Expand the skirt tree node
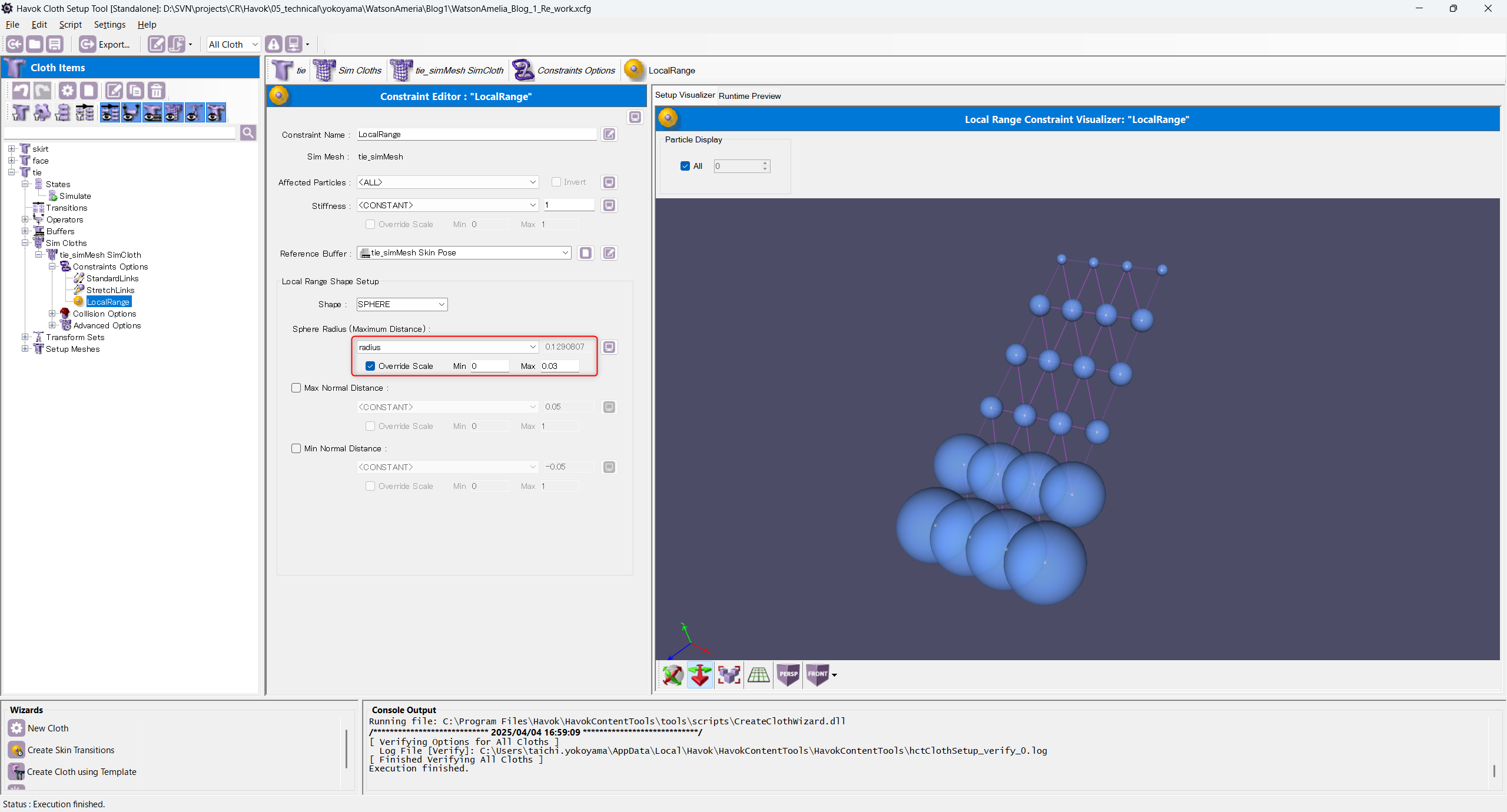 pos(11,149)
